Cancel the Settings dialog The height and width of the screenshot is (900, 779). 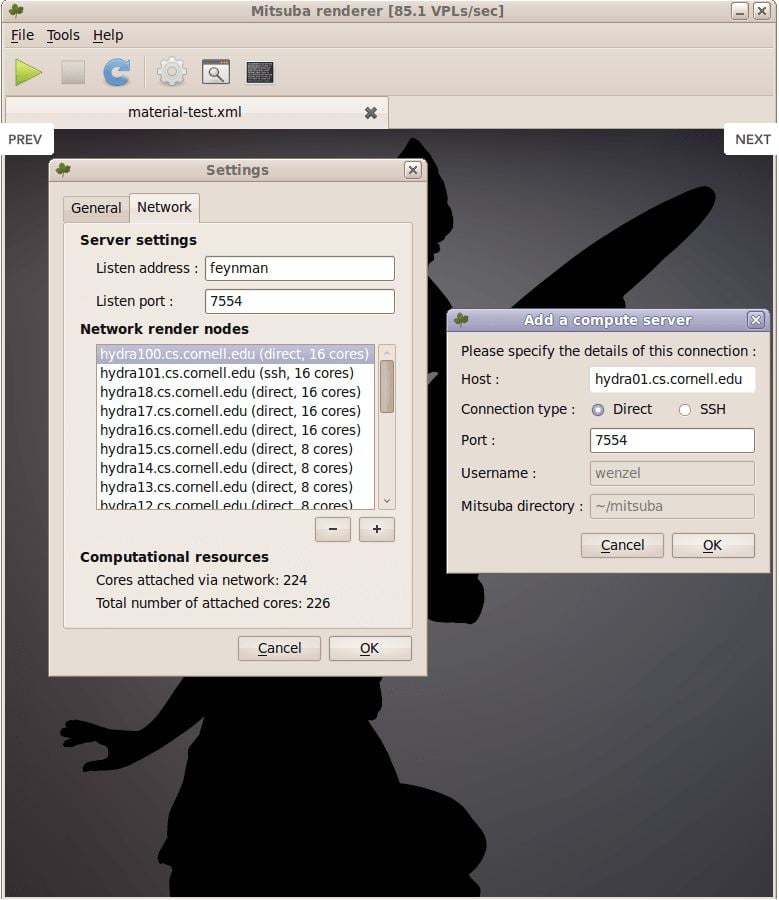(280, 649)
